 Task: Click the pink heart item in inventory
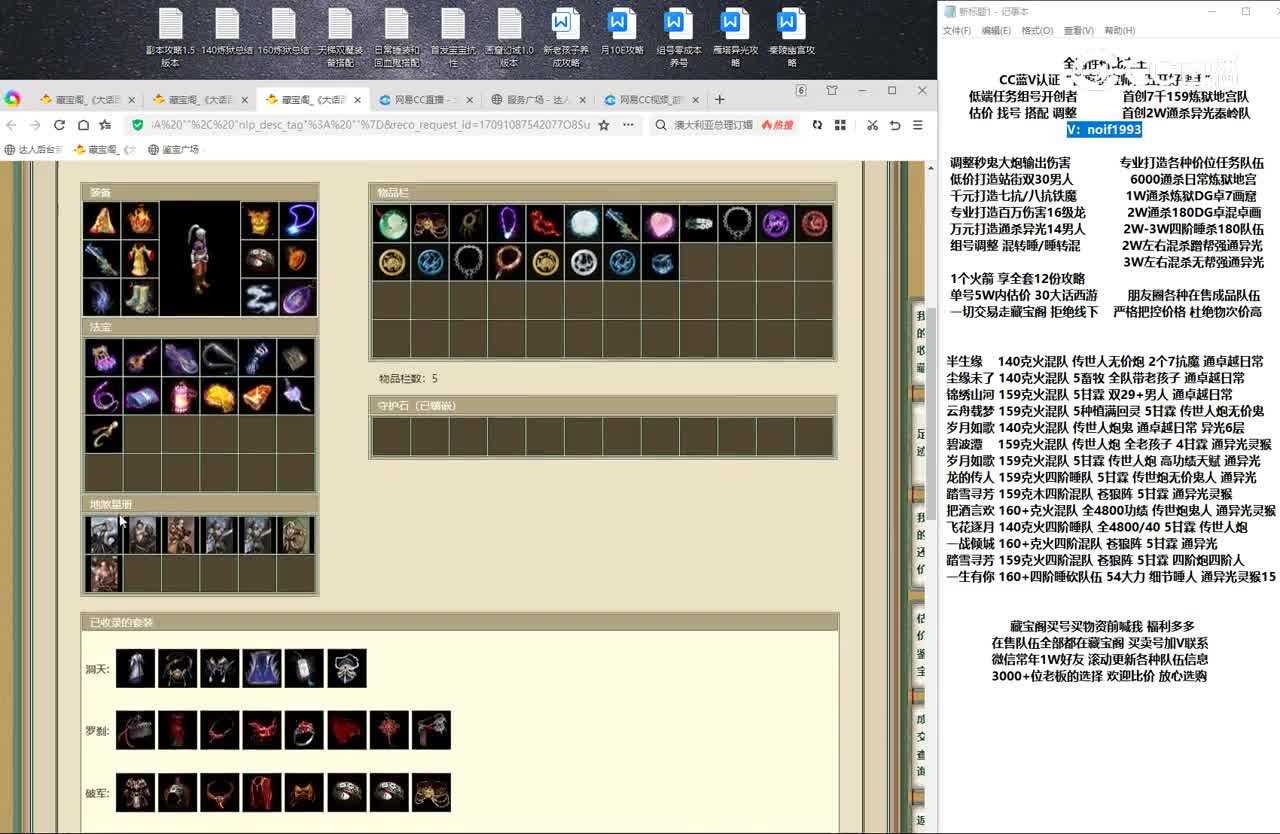pos(660,224)
